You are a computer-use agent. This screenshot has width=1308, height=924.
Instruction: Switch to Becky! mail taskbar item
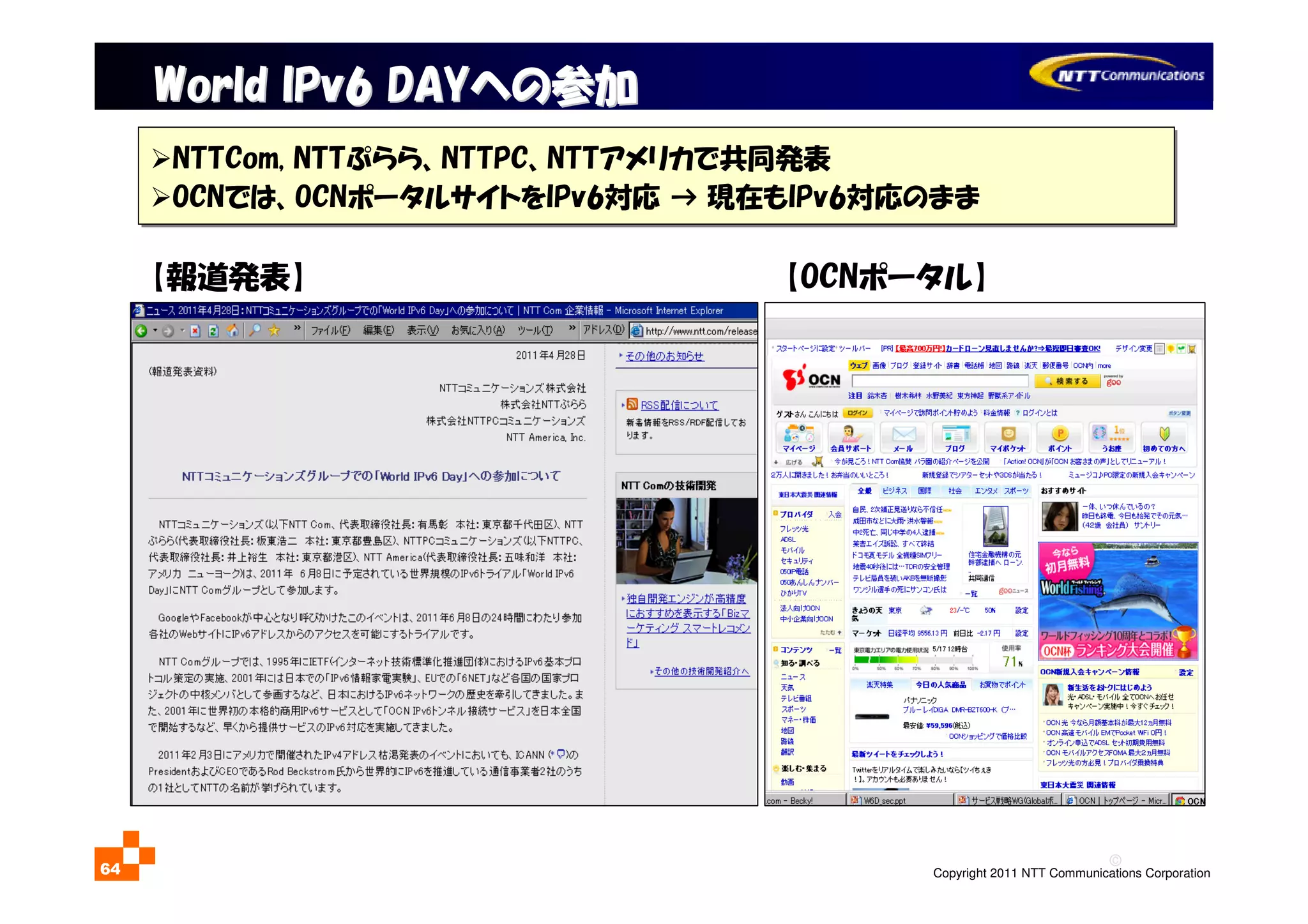(805, 800)
